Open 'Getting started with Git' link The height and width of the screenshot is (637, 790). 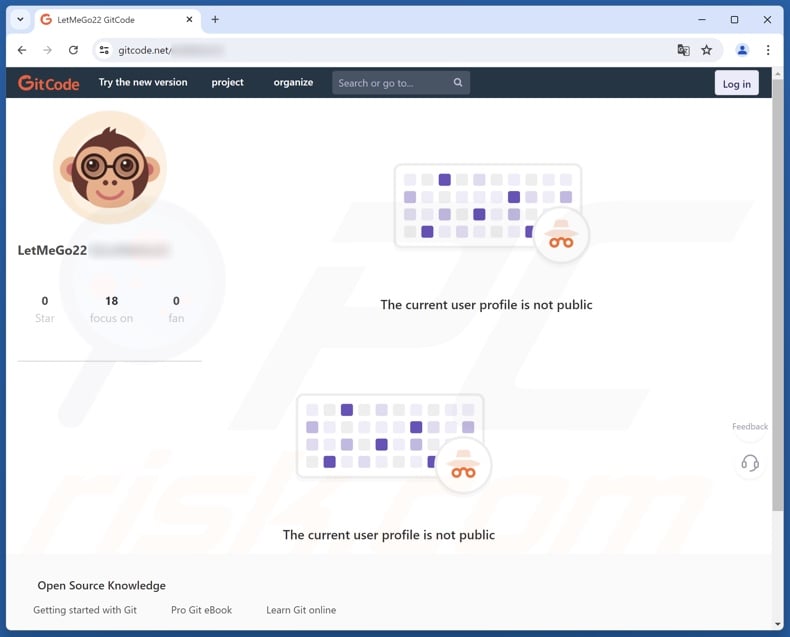click(x=85, y=610)
